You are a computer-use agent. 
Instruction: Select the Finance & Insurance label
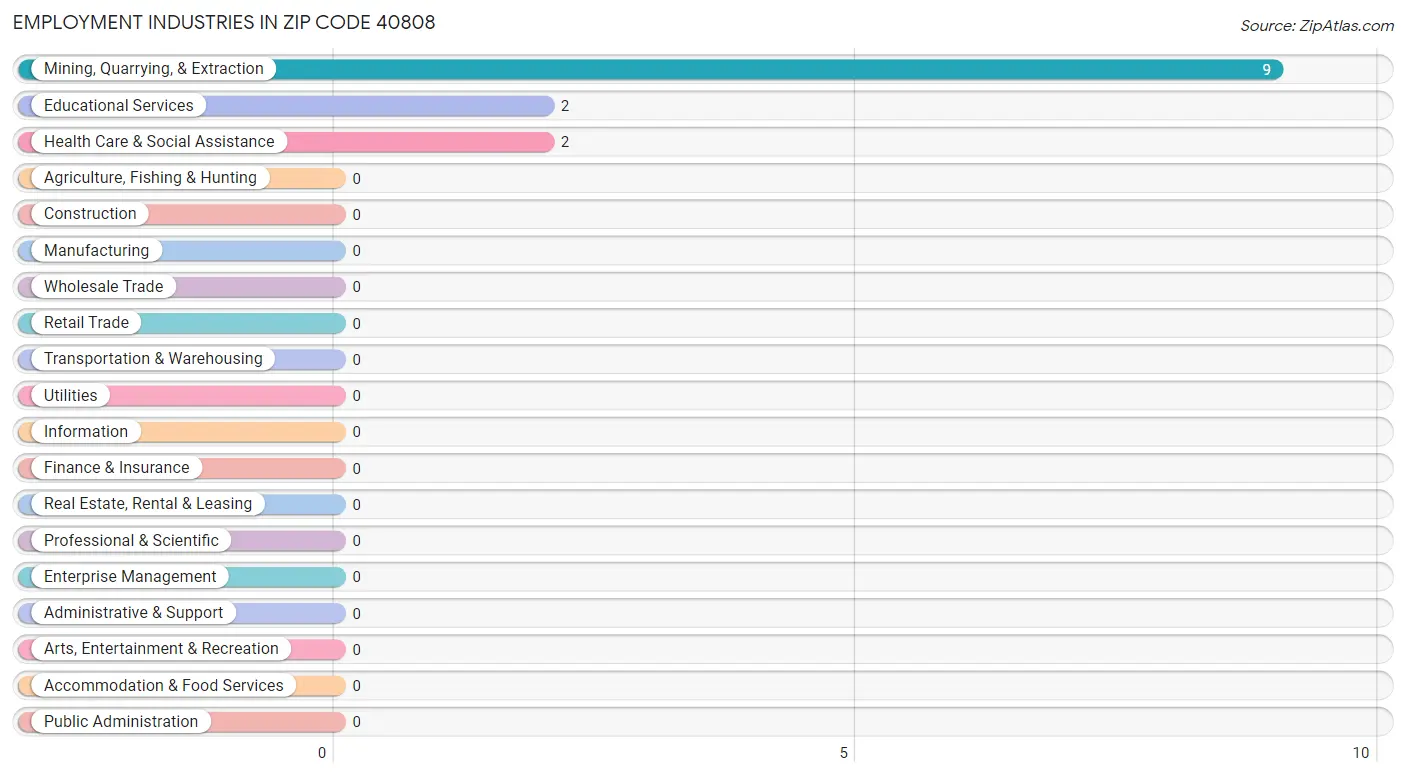point(116,468)
